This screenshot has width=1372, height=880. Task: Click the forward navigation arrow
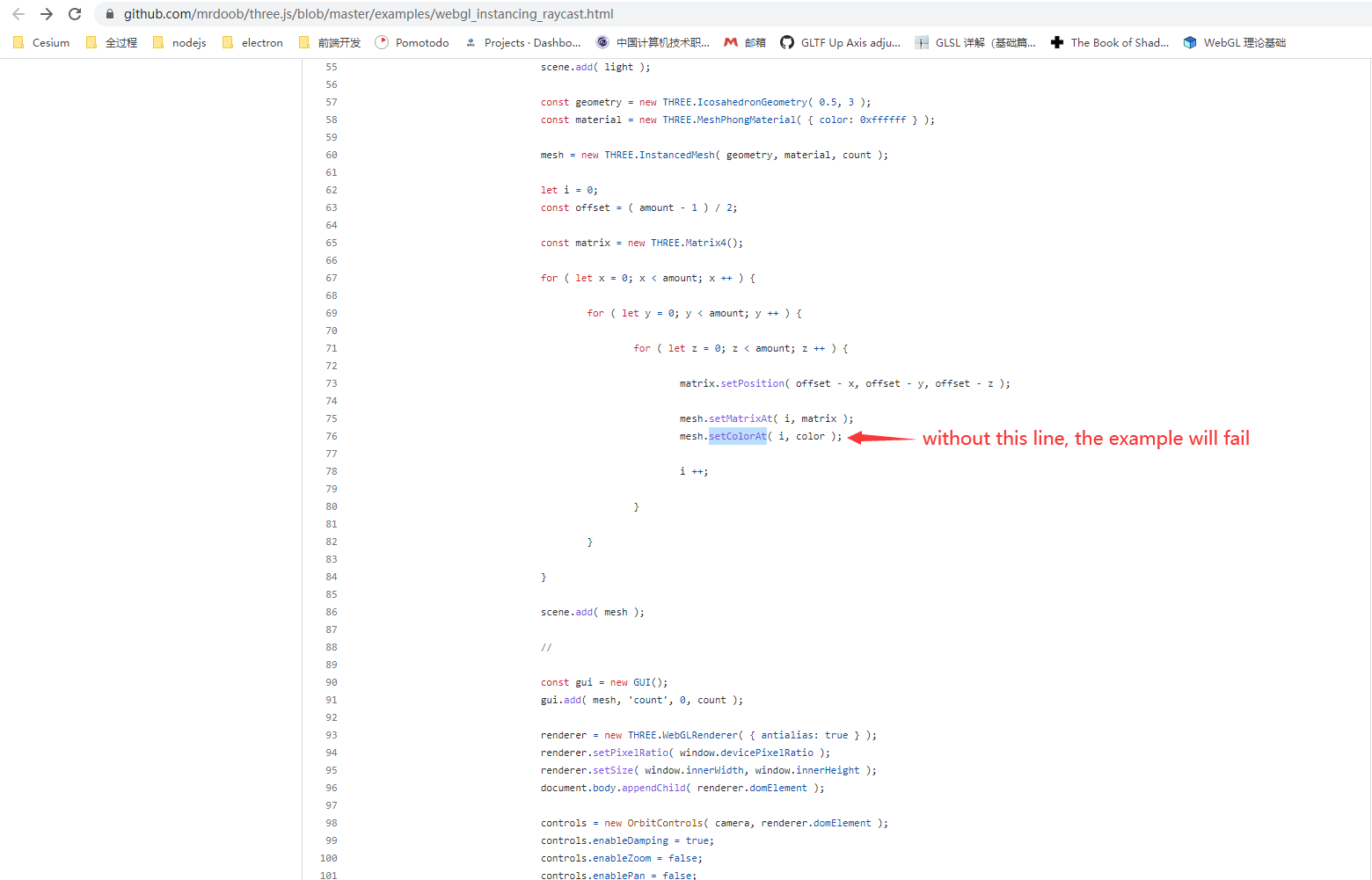click(x=47, y=14)
